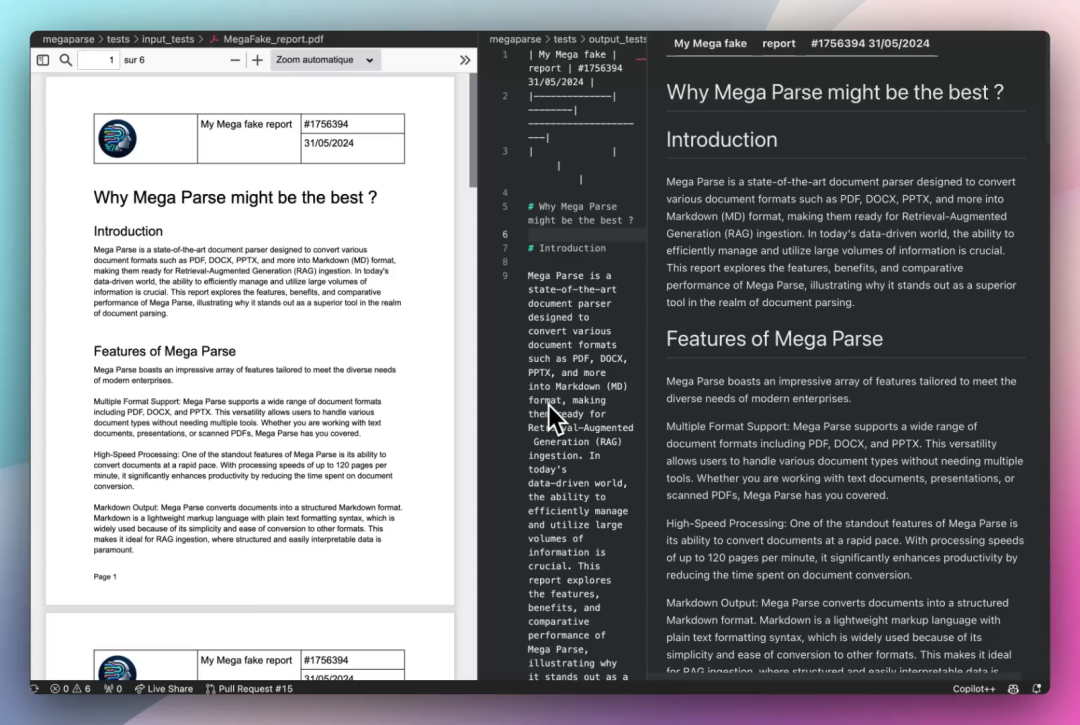Click 'Features of Mega Parse' heading in PDF
This screenshot has width=1080, height=725.
165,351
